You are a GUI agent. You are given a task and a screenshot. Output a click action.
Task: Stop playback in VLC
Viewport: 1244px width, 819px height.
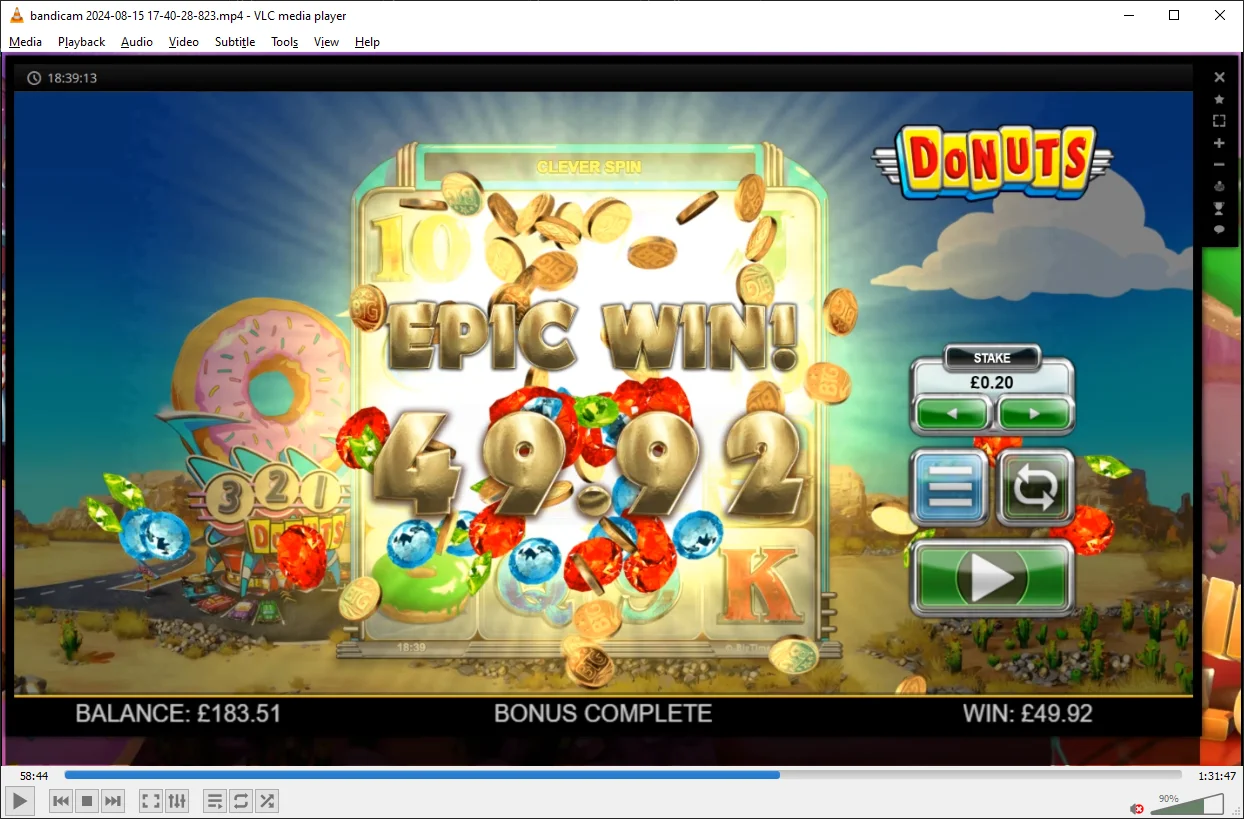tap(87, 801)
